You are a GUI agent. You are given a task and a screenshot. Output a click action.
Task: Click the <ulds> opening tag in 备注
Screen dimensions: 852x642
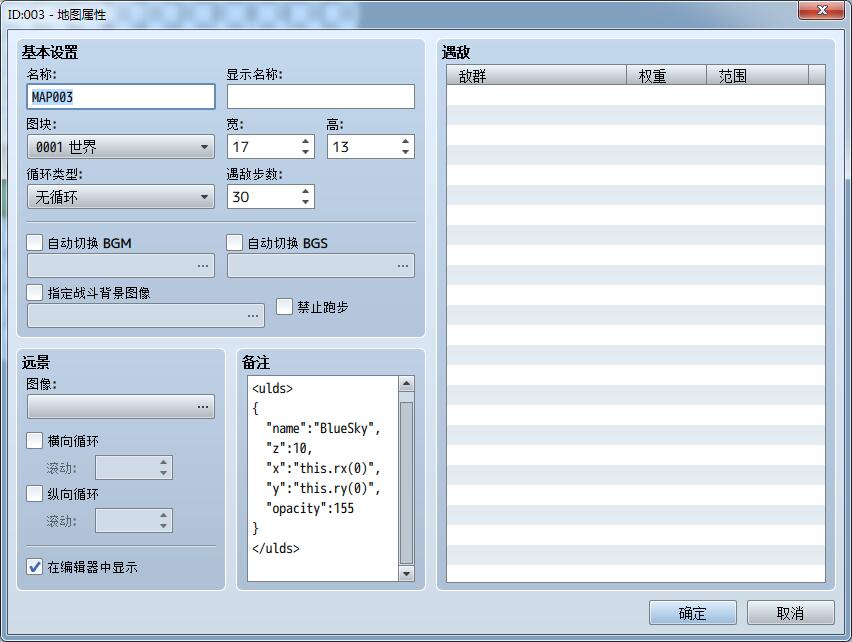coord(272,388)
